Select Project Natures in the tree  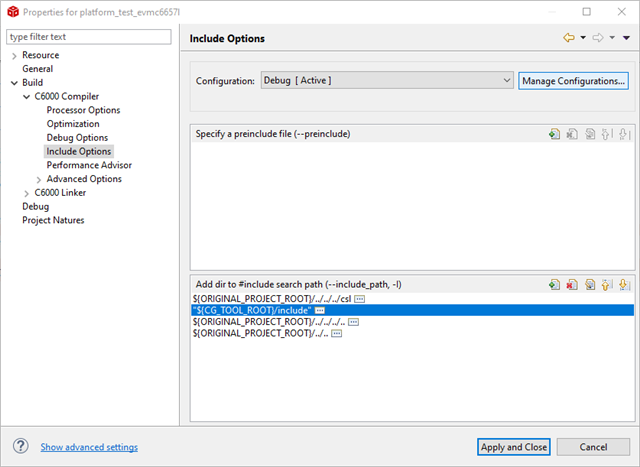[53, 220]
